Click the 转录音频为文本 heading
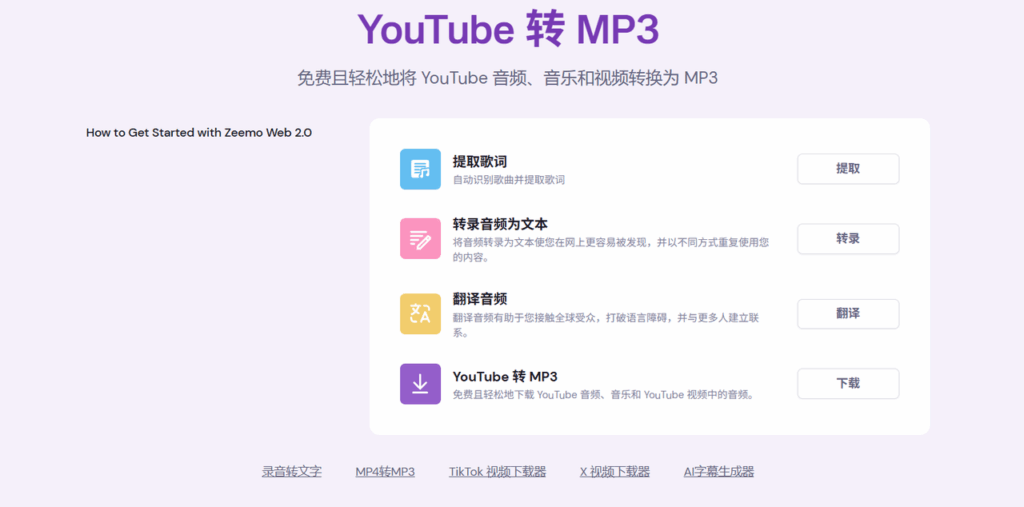The image size is (1024, 507). click(500, 224)
